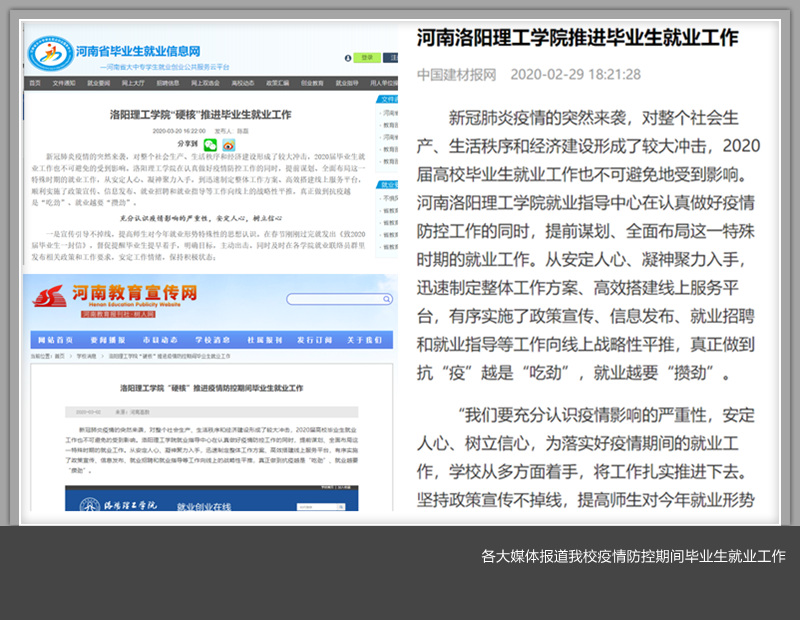Click the caption text below the image
Image resolution: width=800 pixels, height=620 pixels.
pyautogui.click(x=632, y=556)
